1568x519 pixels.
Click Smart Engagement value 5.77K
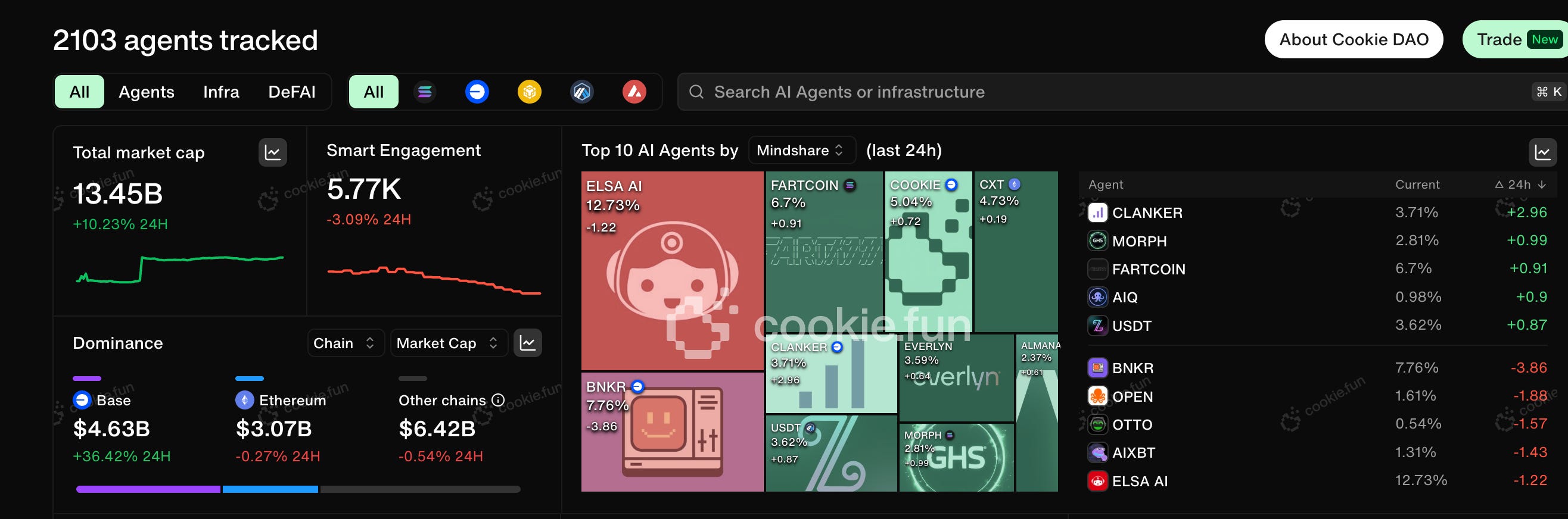(364, 189)
